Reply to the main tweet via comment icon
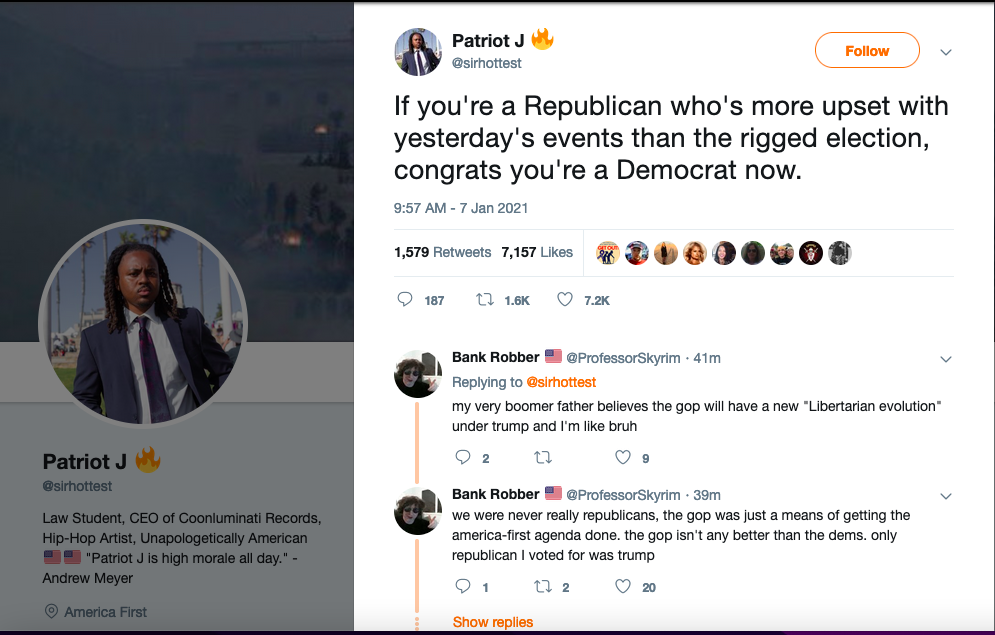This screenshot has width=995, height=635. pyautogui.click(x=405, y=300)
